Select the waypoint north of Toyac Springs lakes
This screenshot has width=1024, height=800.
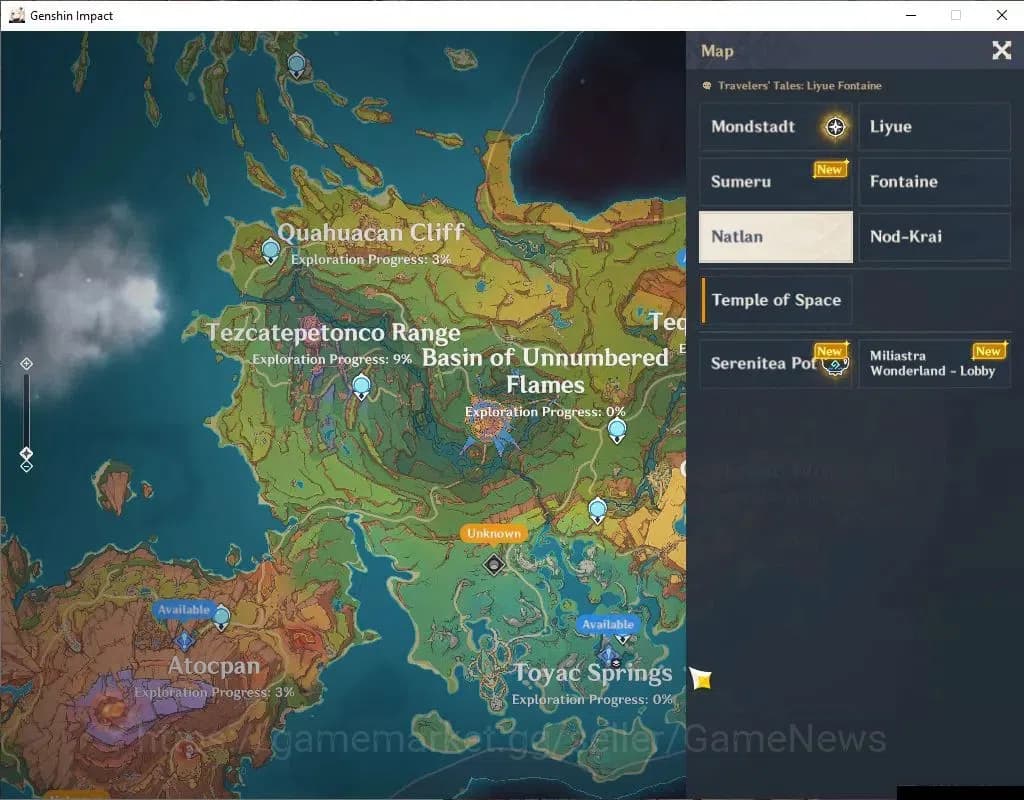(x=598, y=510)
